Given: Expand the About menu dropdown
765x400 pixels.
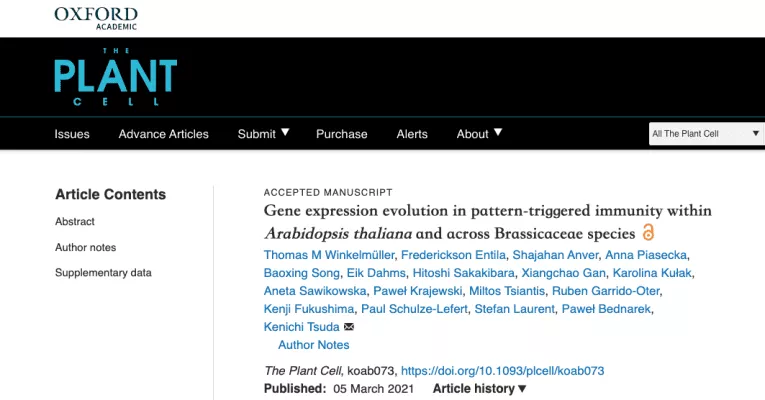Looking at the screenshot, I should pyautogui.click(x=479, y=133).
